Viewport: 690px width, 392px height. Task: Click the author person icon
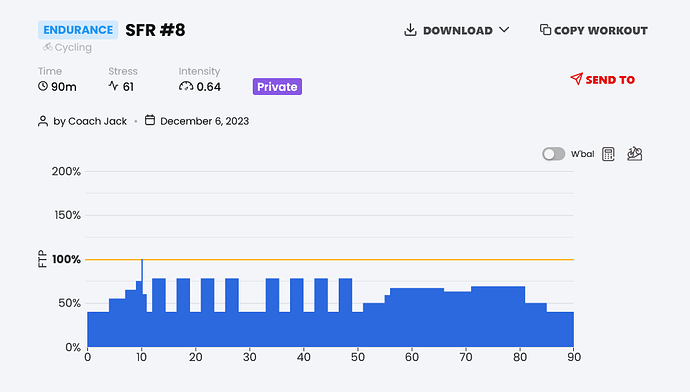tap(43, 121)
